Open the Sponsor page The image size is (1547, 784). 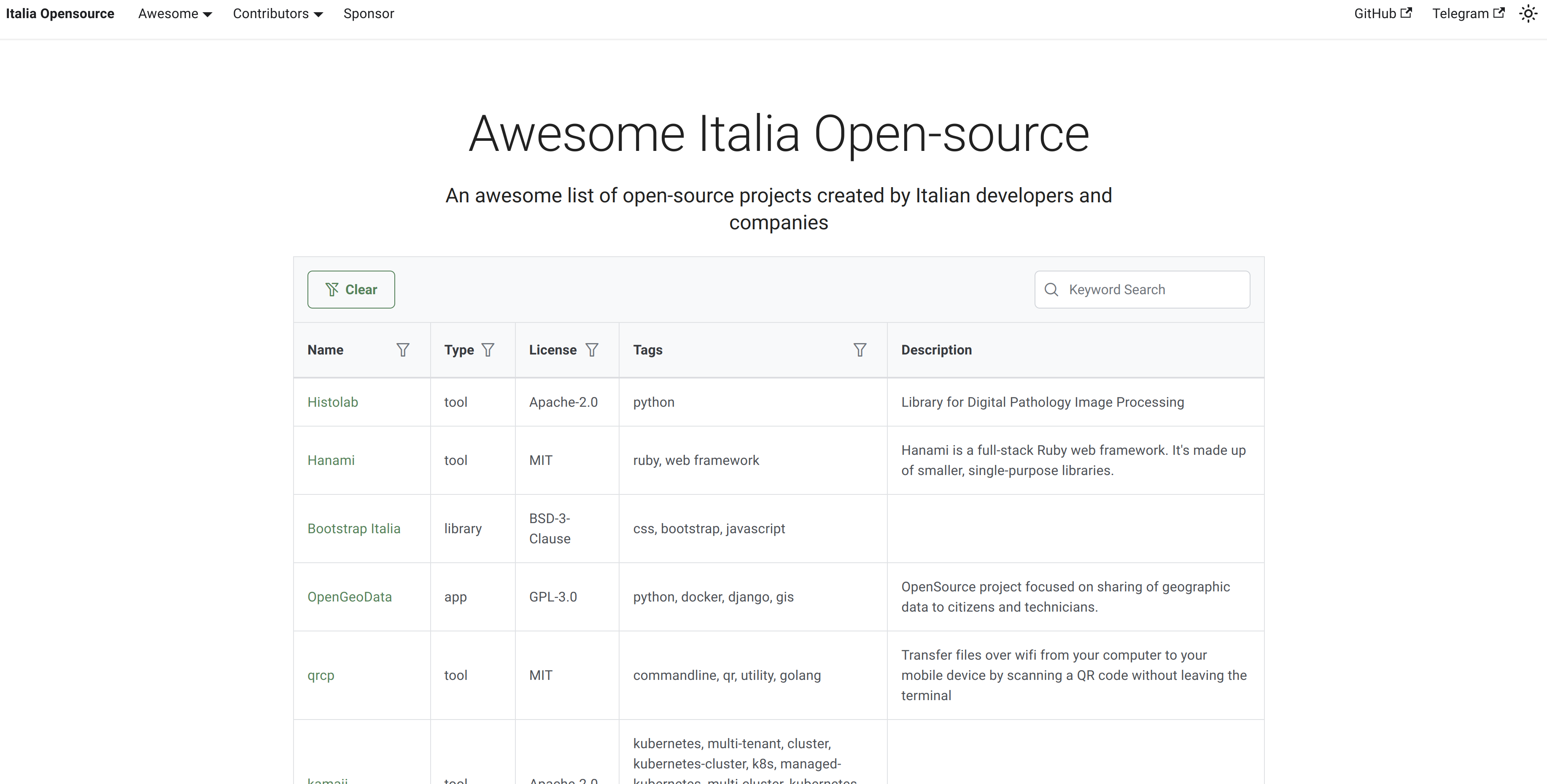(x=369, y=14)
